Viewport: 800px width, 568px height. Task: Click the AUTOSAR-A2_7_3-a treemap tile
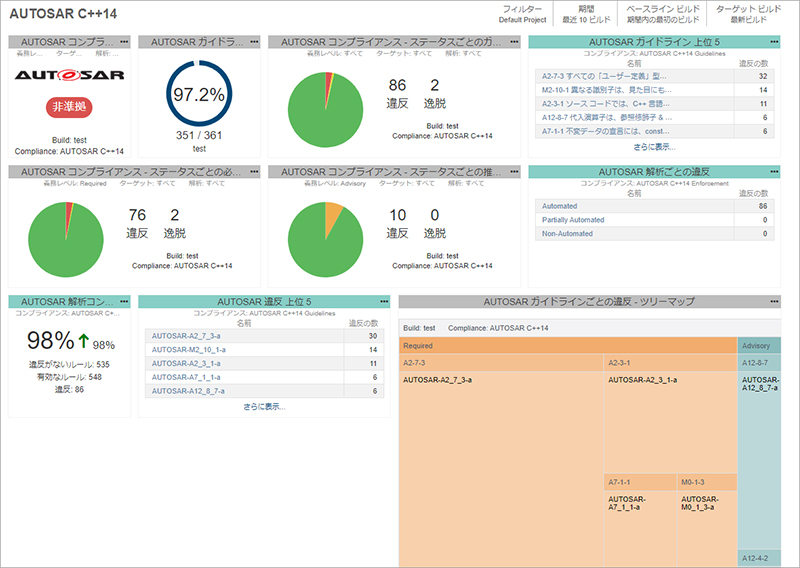coord(501,470)
